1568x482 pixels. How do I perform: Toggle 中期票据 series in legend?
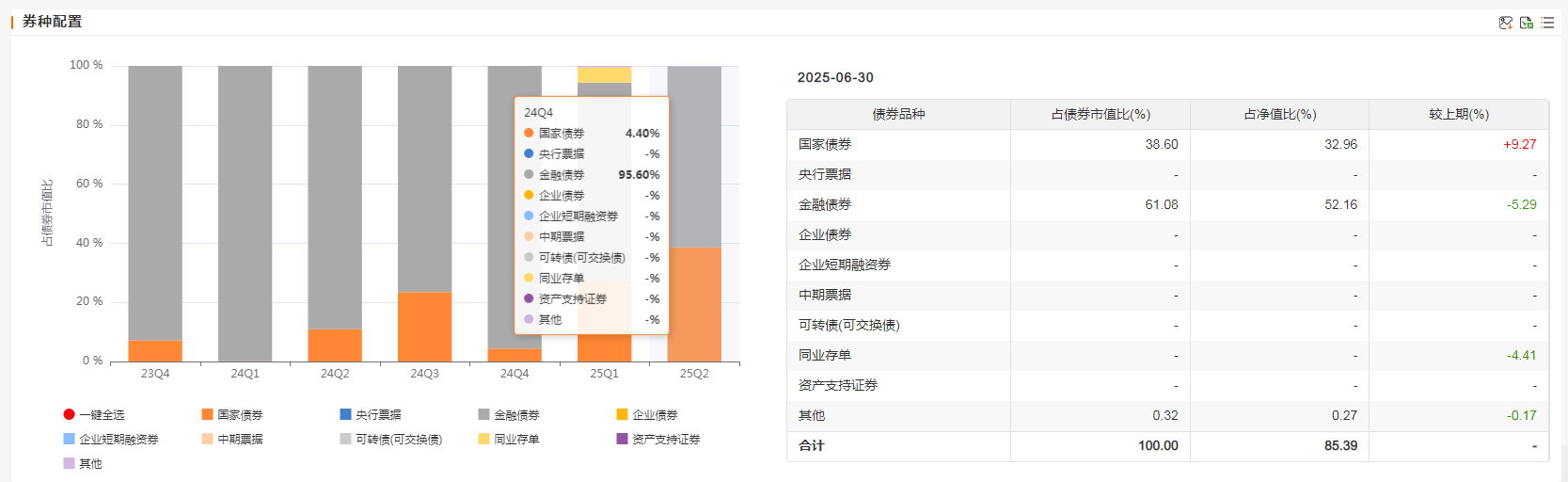click(232, 439)
